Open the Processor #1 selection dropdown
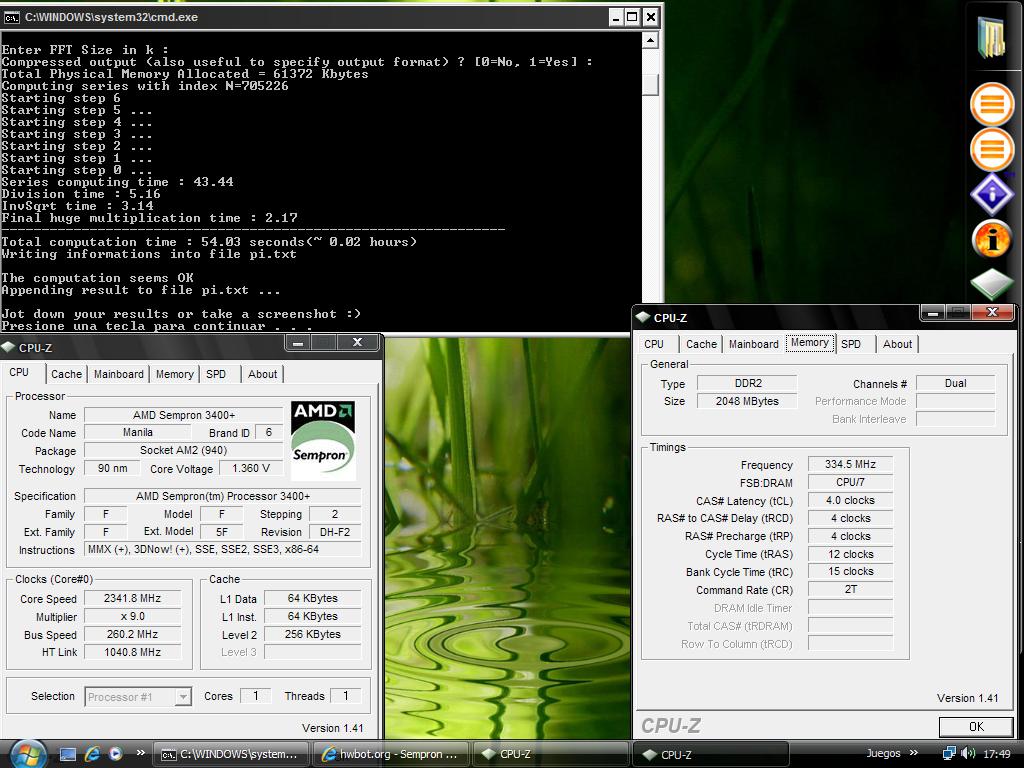Viewport: 1024px width, 768px height. point(138,697)
